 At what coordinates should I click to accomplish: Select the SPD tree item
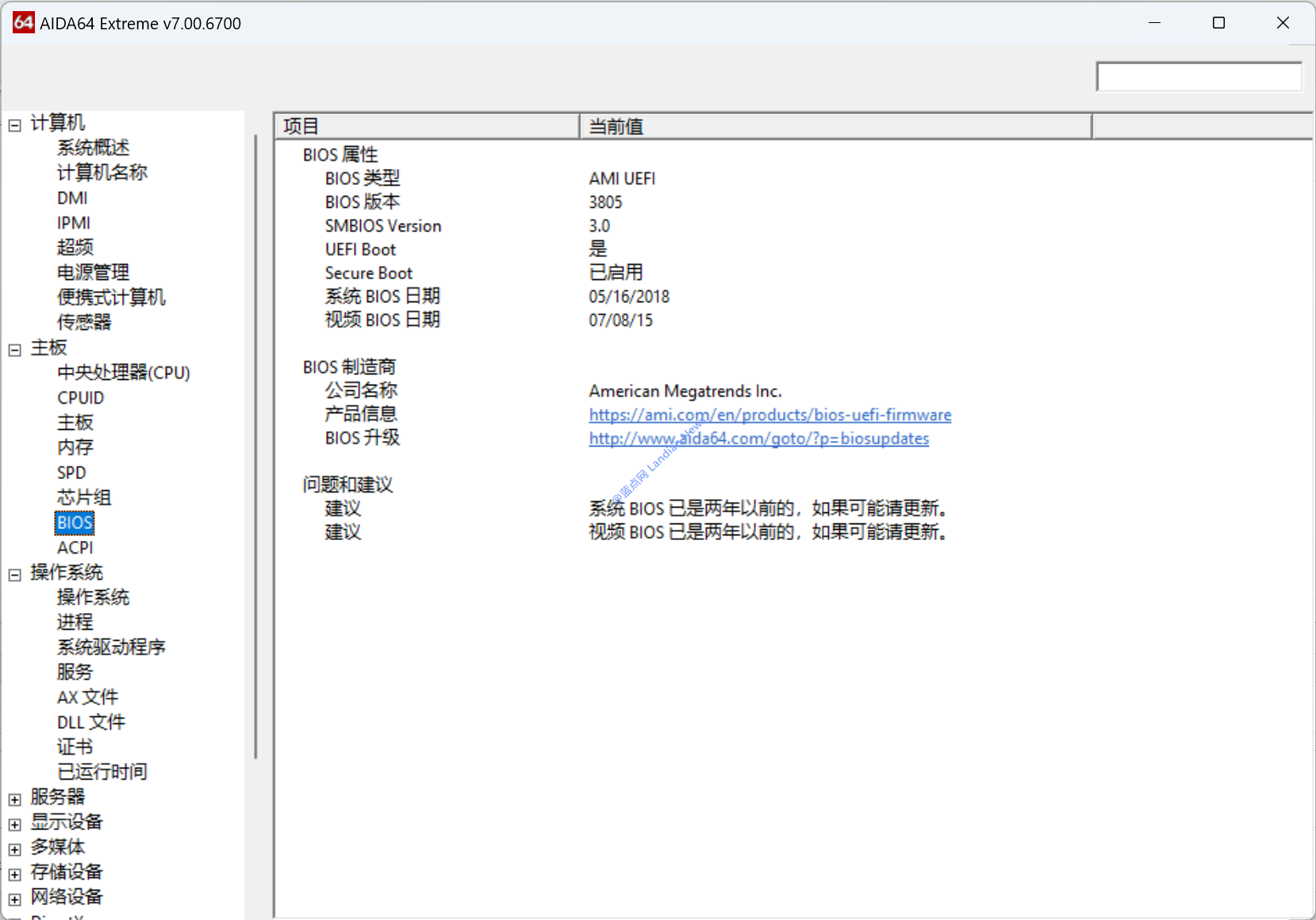pos(71,473)
